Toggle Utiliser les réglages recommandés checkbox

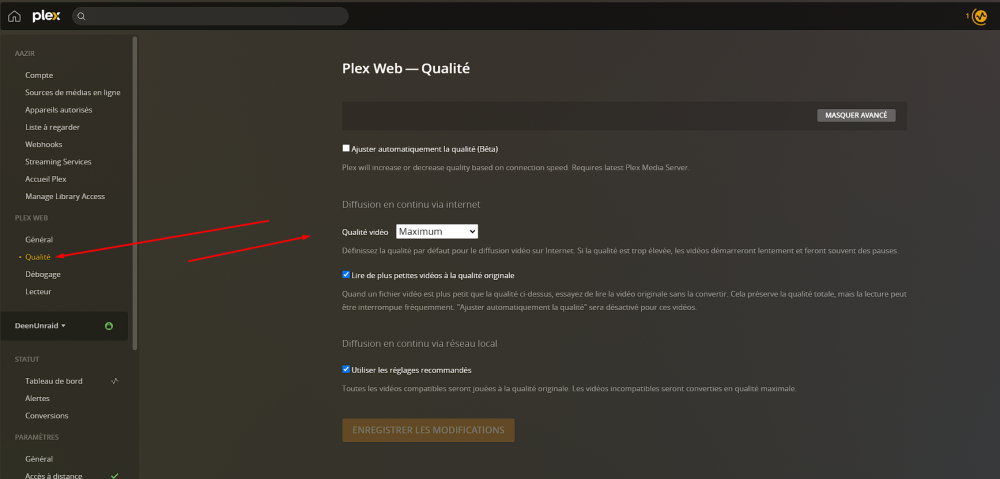tap(346, 369)
